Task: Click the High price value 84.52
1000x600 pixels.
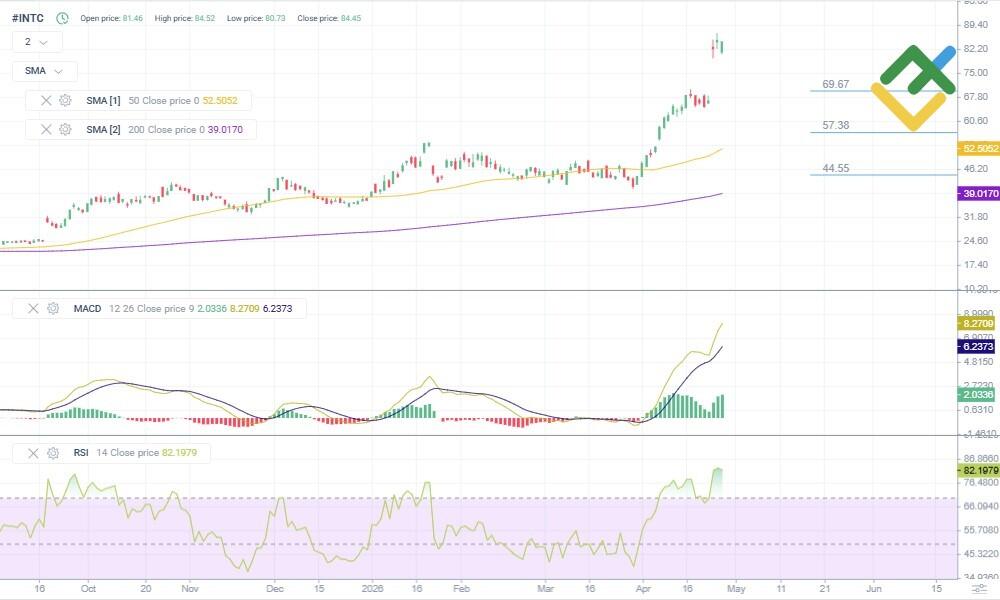Action: coord(205,18)
